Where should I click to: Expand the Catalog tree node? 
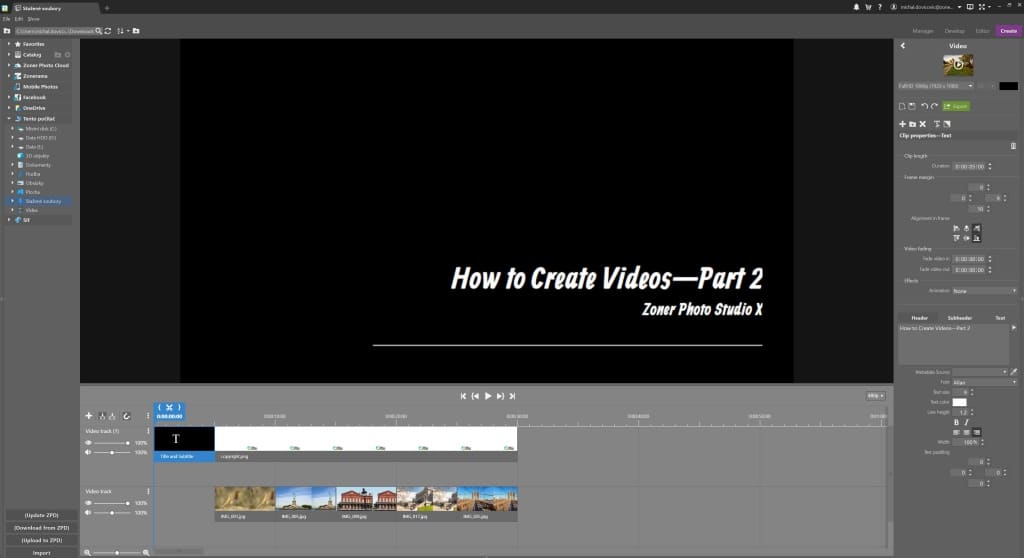8,55
